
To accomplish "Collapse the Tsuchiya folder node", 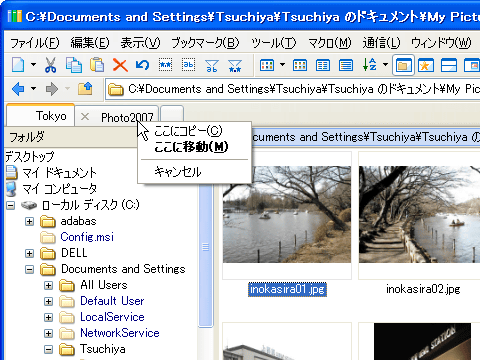I will pos(48,349).
